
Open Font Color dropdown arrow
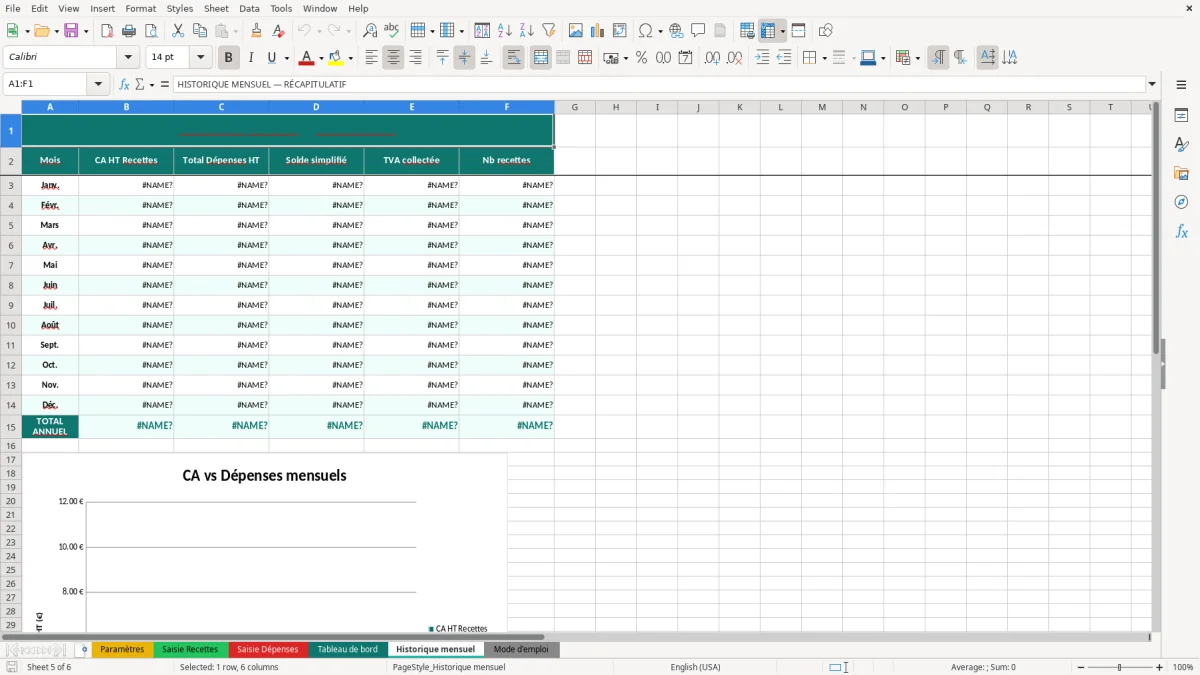(320, 58)
